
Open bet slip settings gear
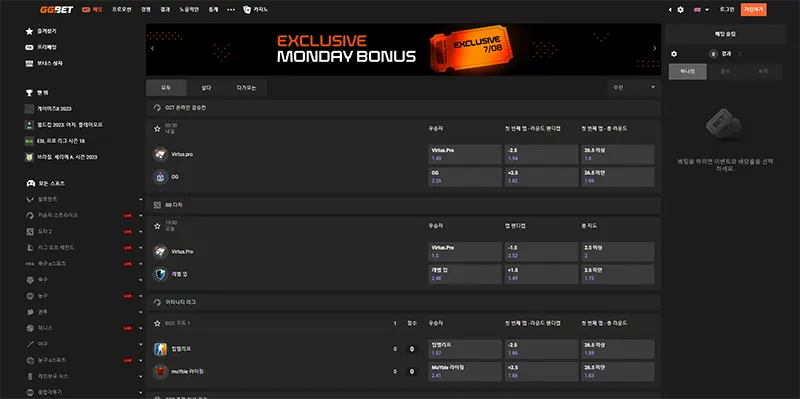click(x=674, y=54)
